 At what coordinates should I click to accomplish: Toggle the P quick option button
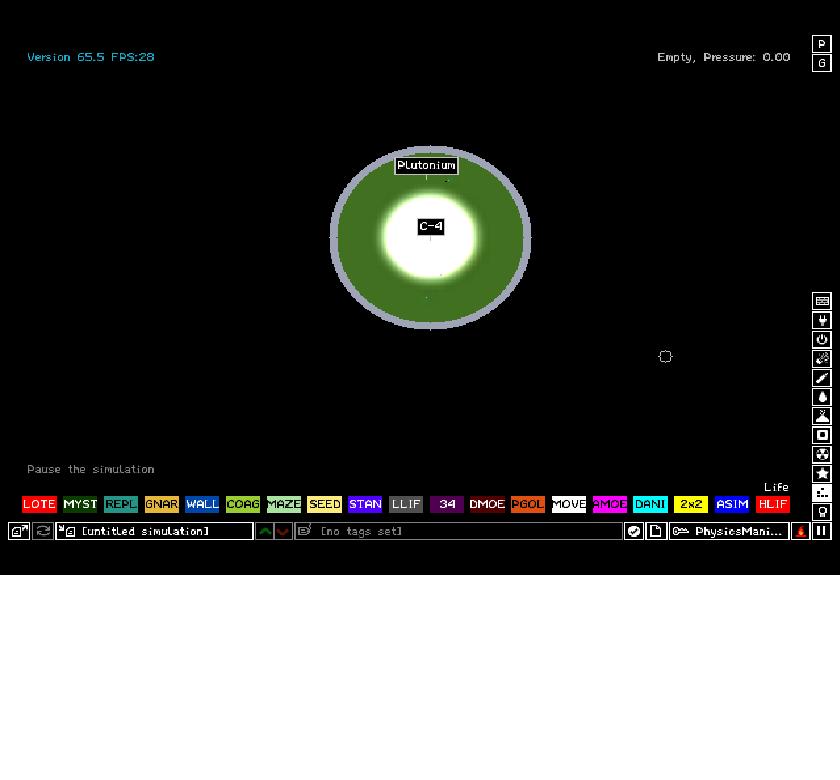coord(822,44)
